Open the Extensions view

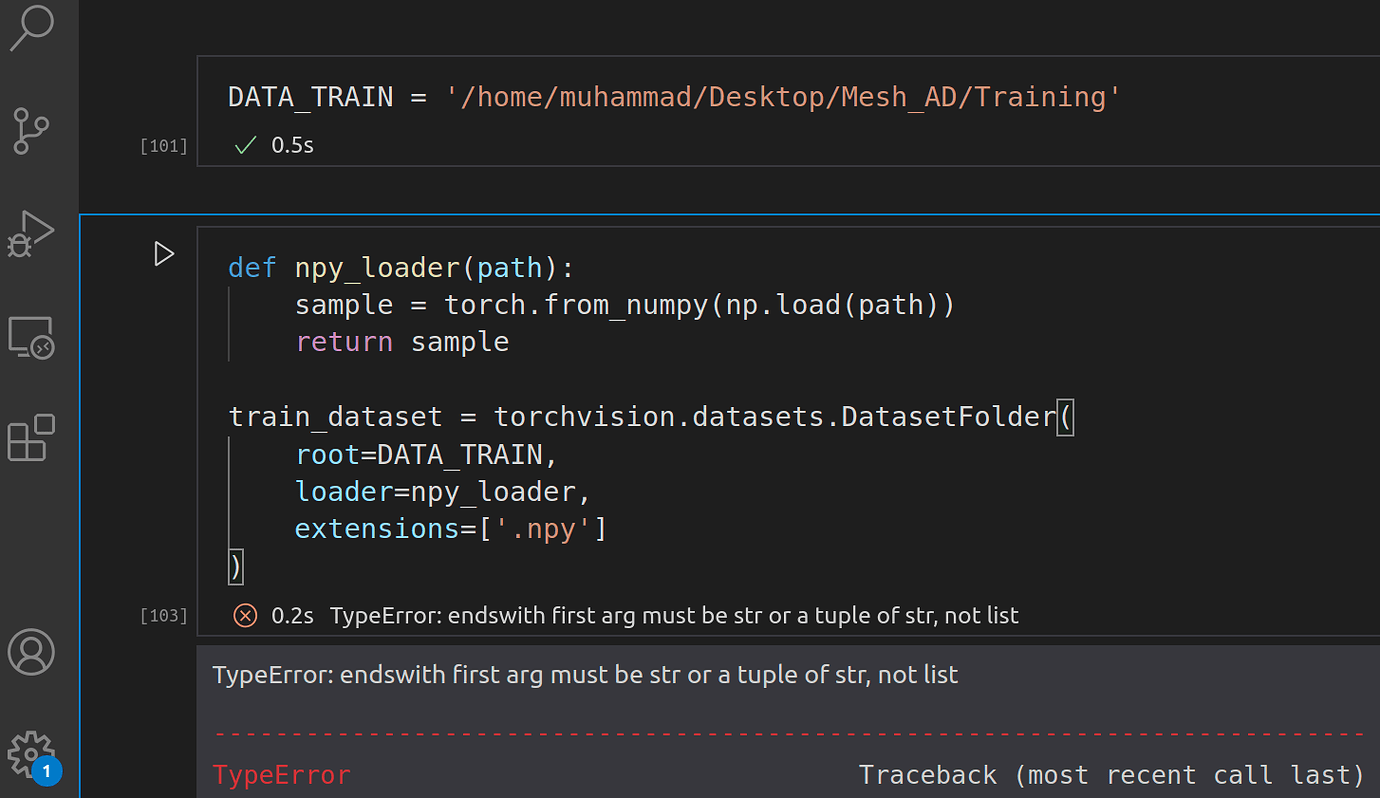click(32, 438)
